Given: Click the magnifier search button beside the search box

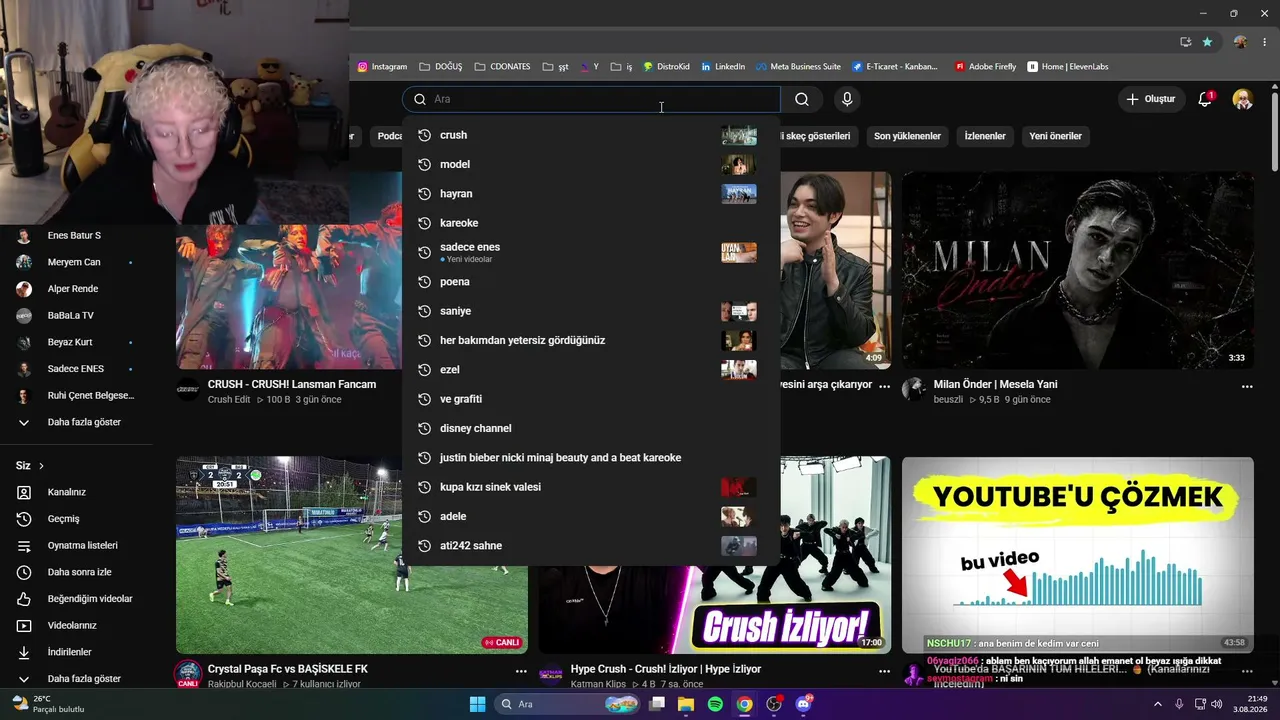Looking at the screenshot, I should (x=802, y=99).
